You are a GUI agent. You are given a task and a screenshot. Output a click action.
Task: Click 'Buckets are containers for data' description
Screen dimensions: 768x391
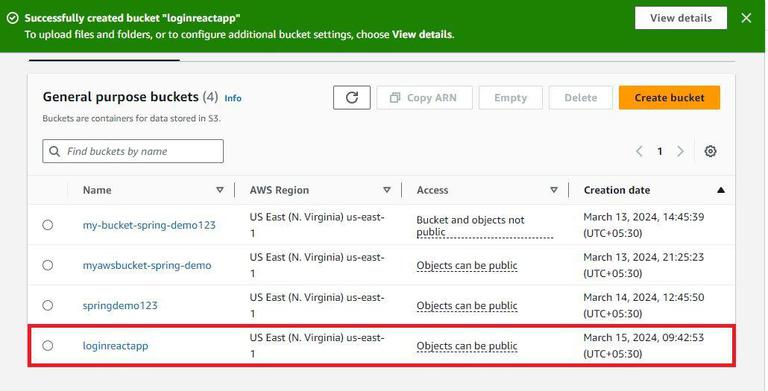(x=131, y=118)
